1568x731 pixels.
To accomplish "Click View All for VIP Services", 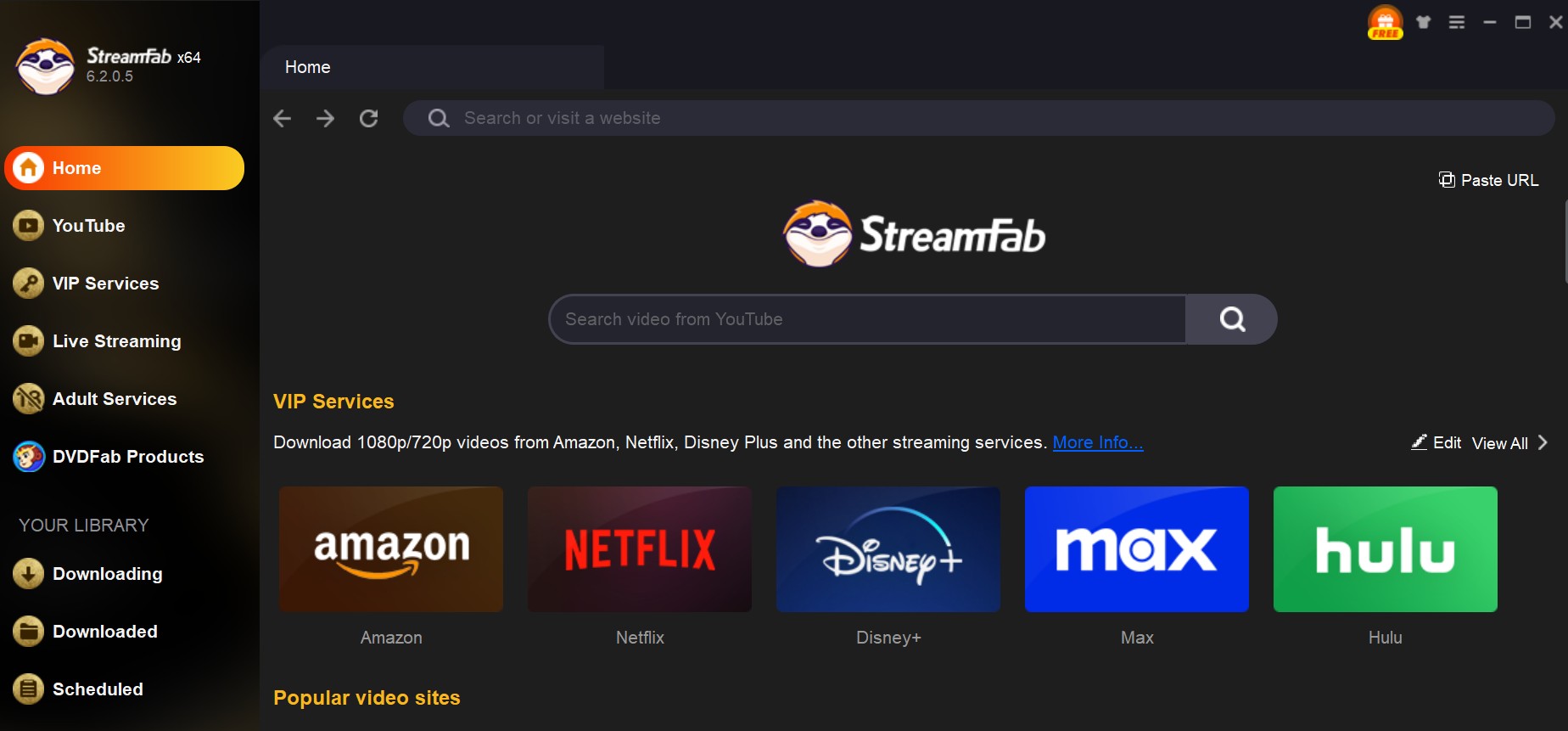I will click(1499, 443).
